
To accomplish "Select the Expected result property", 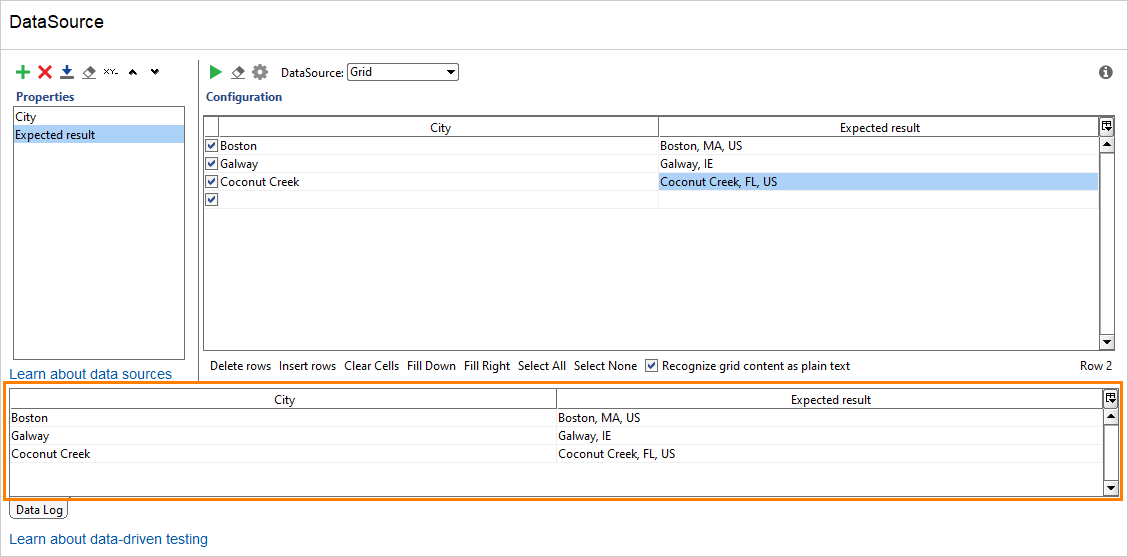I will [56, 135].
